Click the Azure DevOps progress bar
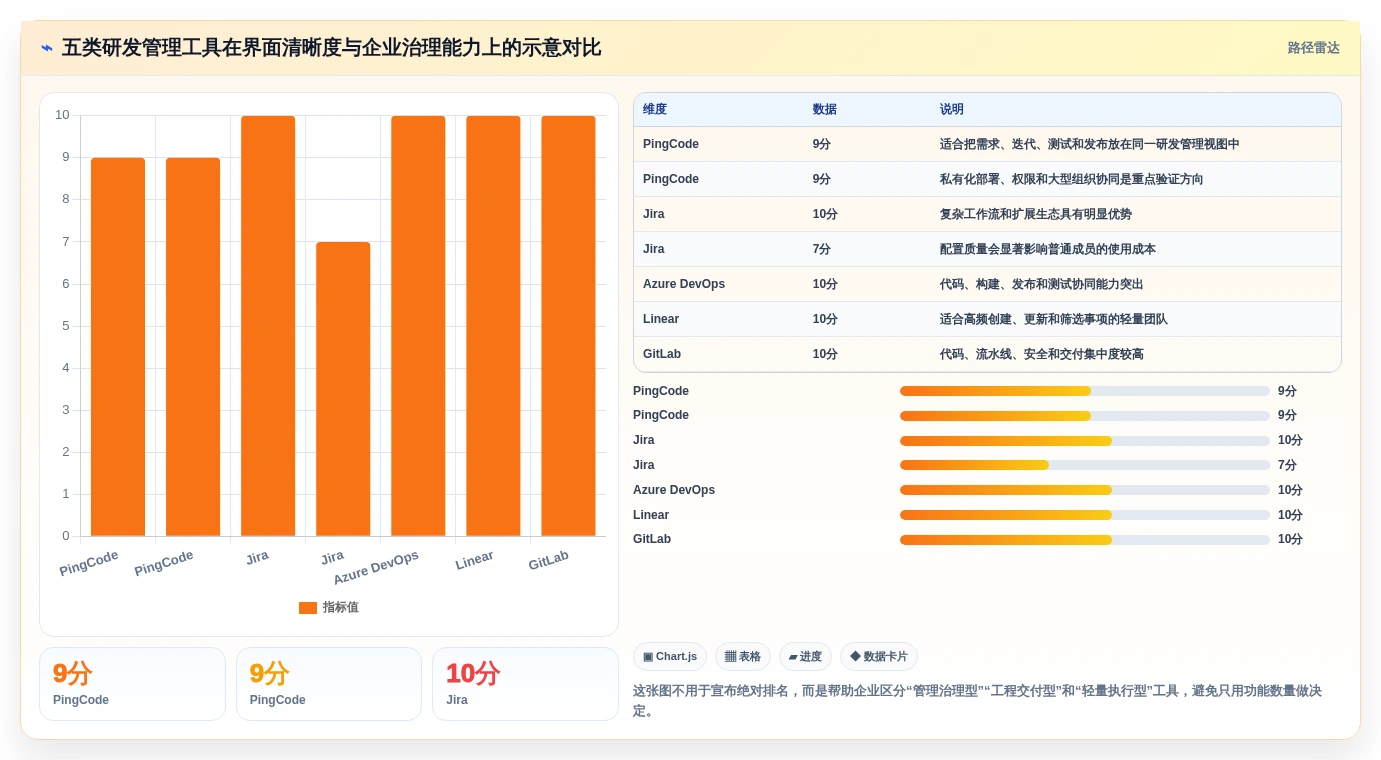 pyautogui.click(x=1085, y=490)
